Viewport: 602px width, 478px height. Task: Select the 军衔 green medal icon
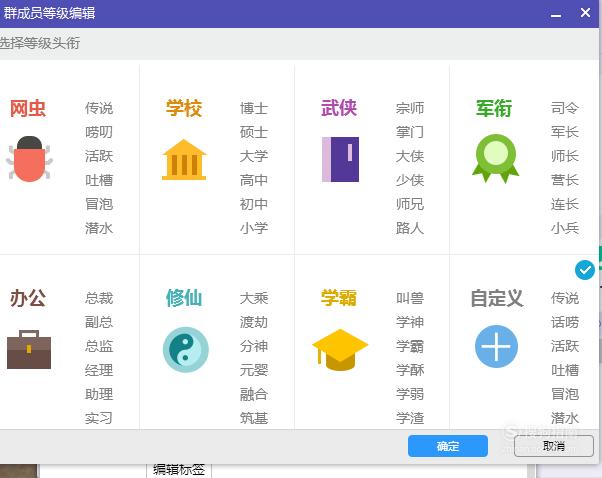pos(496,159)
